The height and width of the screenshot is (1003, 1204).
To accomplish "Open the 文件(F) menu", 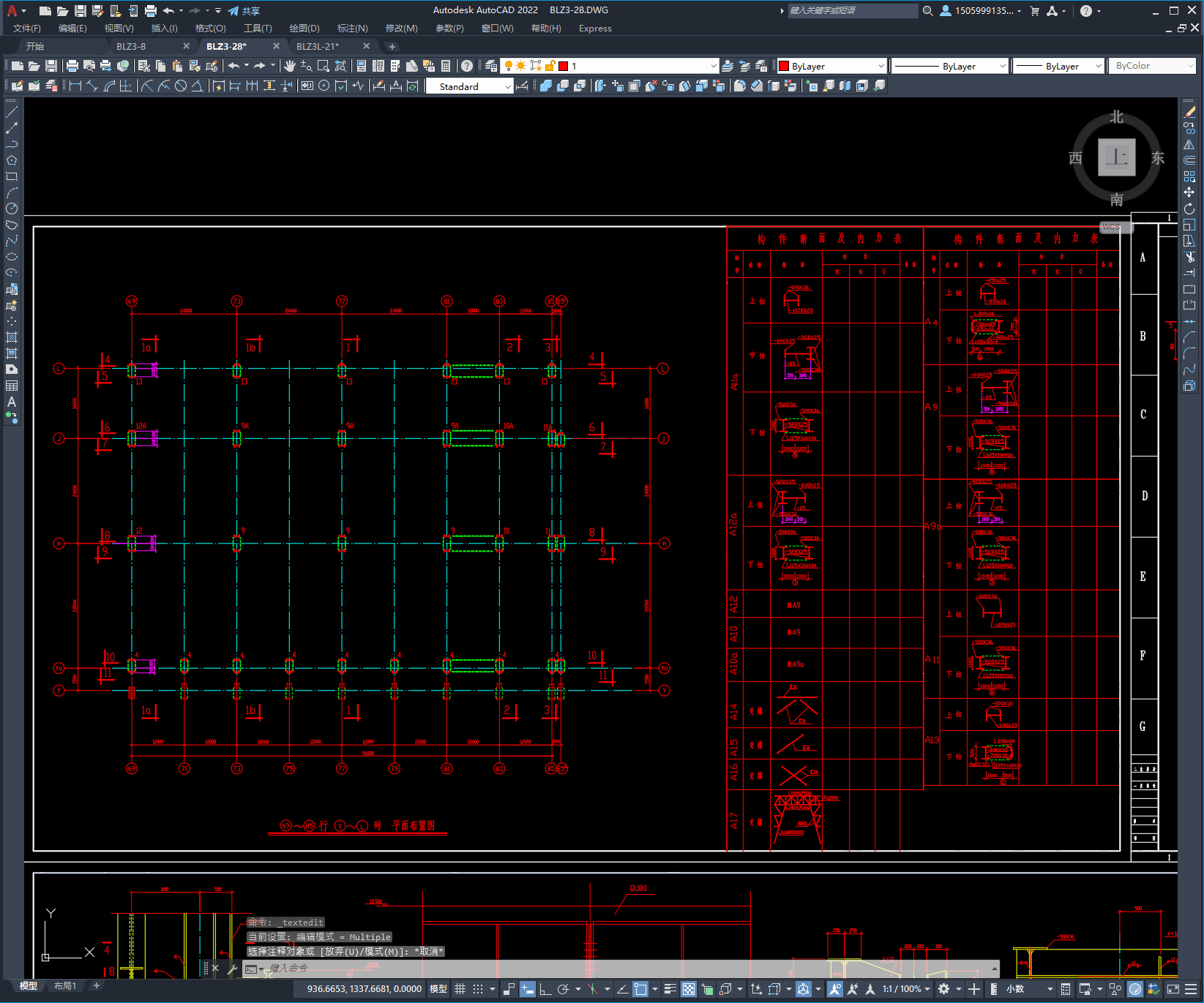I will (x=27, y=29).
